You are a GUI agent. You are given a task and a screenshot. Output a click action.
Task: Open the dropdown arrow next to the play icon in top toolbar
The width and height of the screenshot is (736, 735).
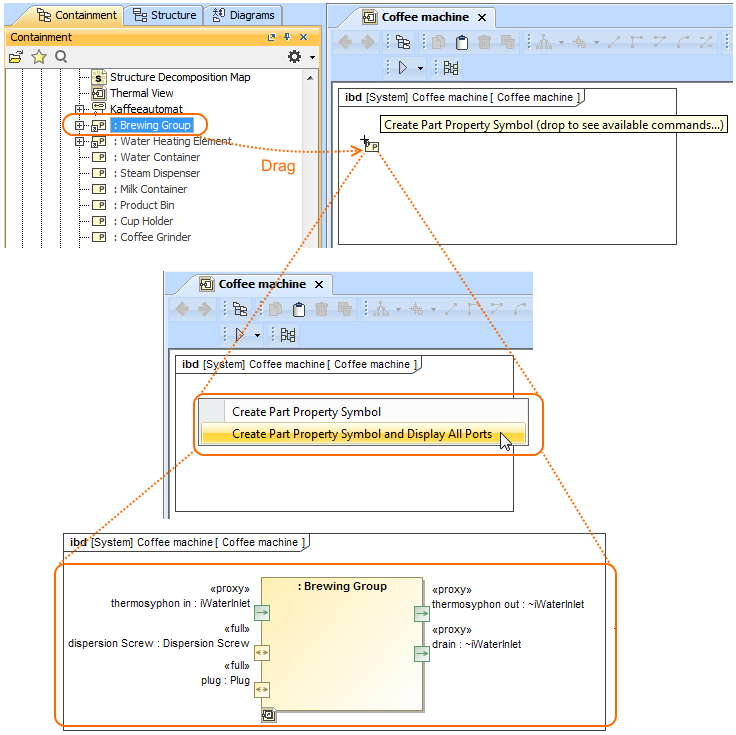421,68
